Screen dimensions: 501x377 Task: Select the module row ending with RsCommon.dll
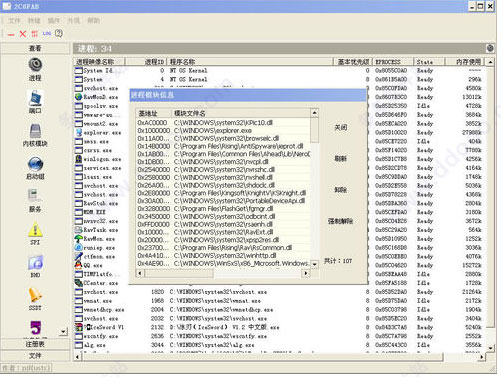[223, 248]
